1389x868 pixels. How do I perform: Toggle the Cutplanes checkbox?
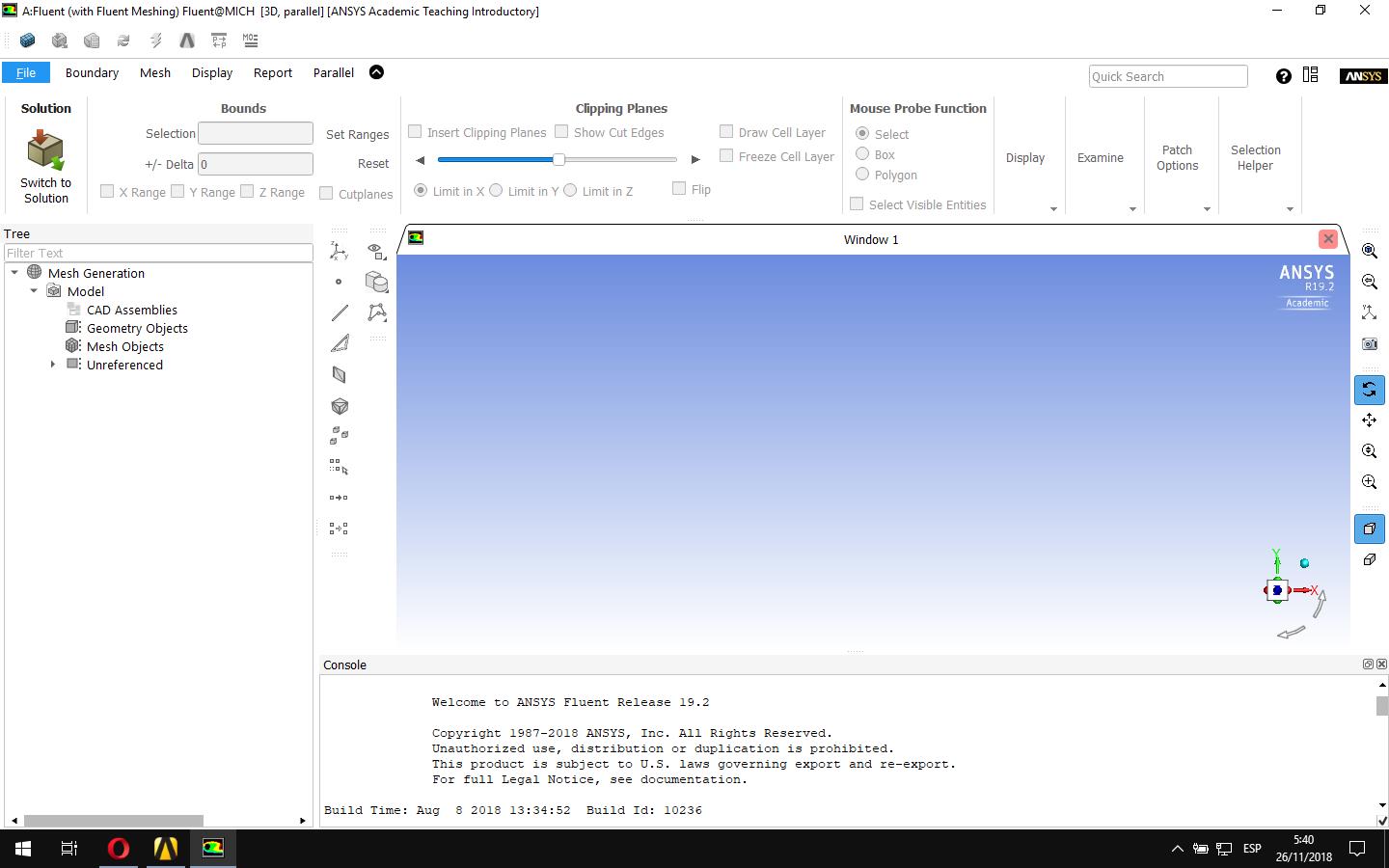[326, 193]
